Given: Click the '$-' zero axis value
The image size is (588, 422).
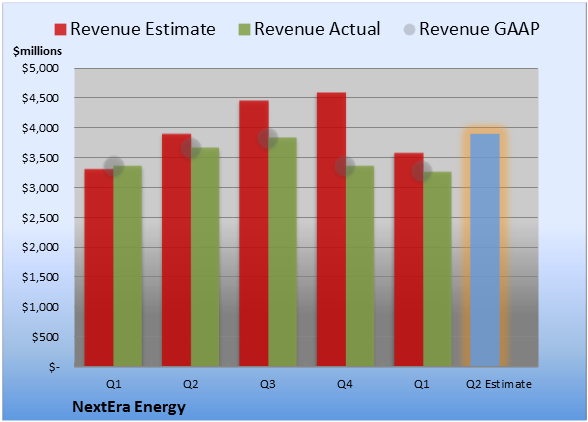Looking at the screenshot, I should pyautogui.click(x=54, y=367).
